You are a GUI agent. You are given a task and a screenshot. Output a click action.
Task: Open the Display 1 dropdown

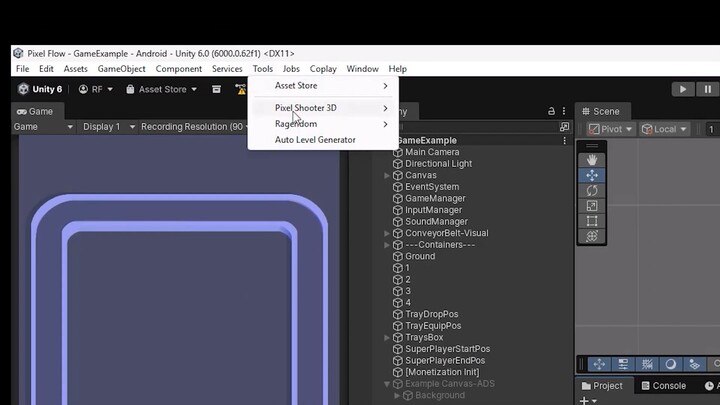[109, 127]
